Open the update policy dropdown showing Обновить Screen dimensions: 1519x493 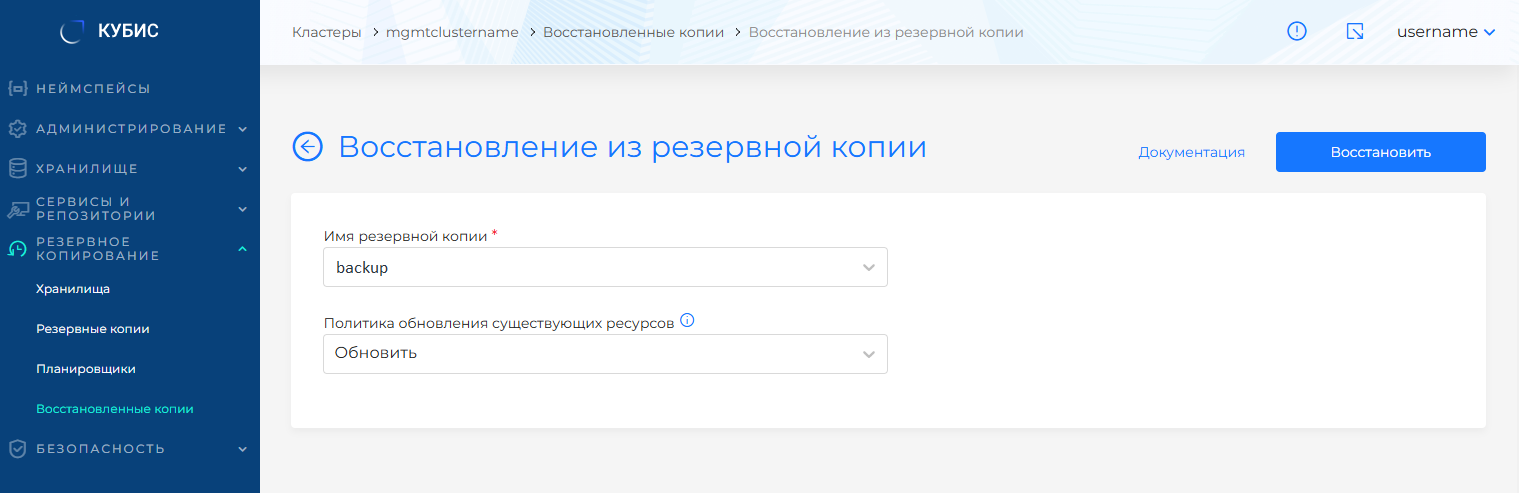click(x=605, y=354)
